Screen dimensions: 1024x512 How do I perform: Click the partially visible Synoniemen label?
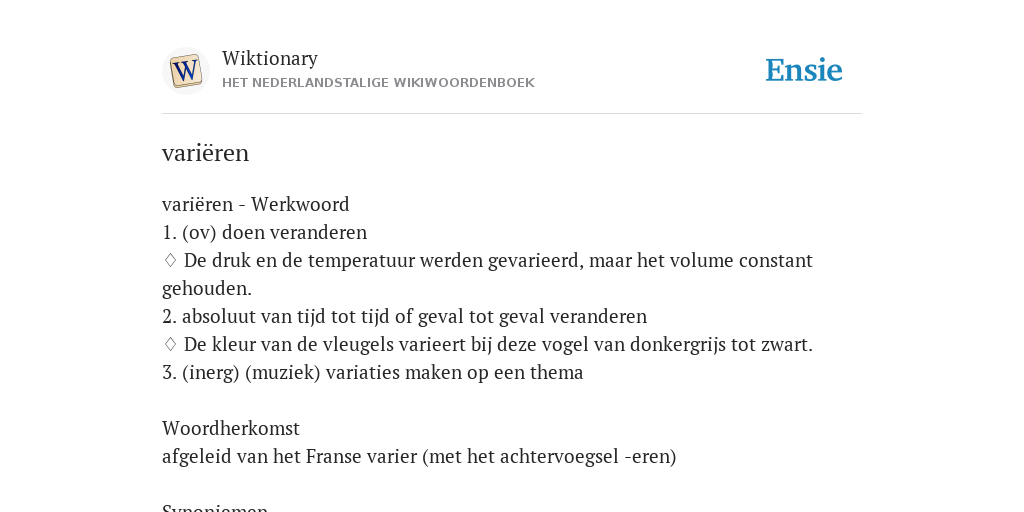pos(215,507)
